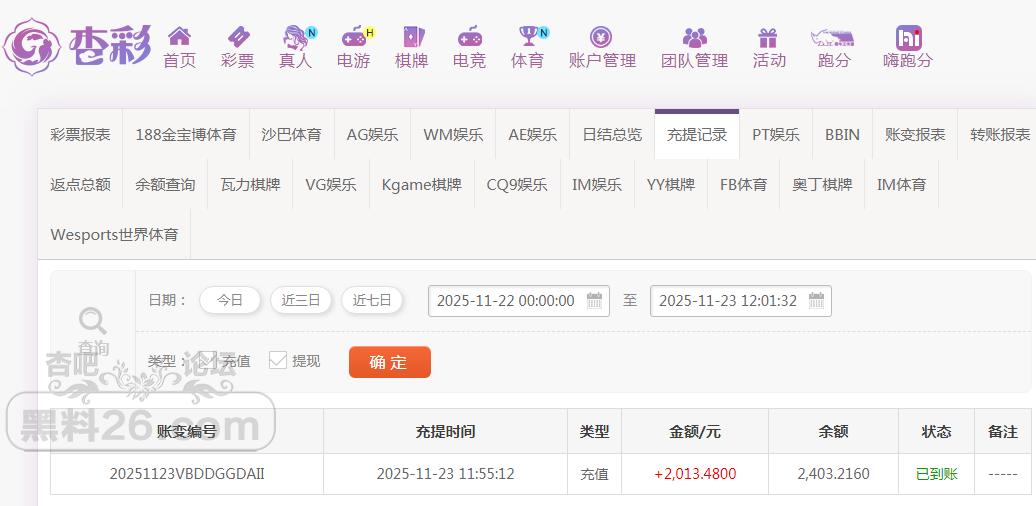Select the 今日 today filter button
The width and height of the screenshot is (1036, 506).
tap(230, 300)
